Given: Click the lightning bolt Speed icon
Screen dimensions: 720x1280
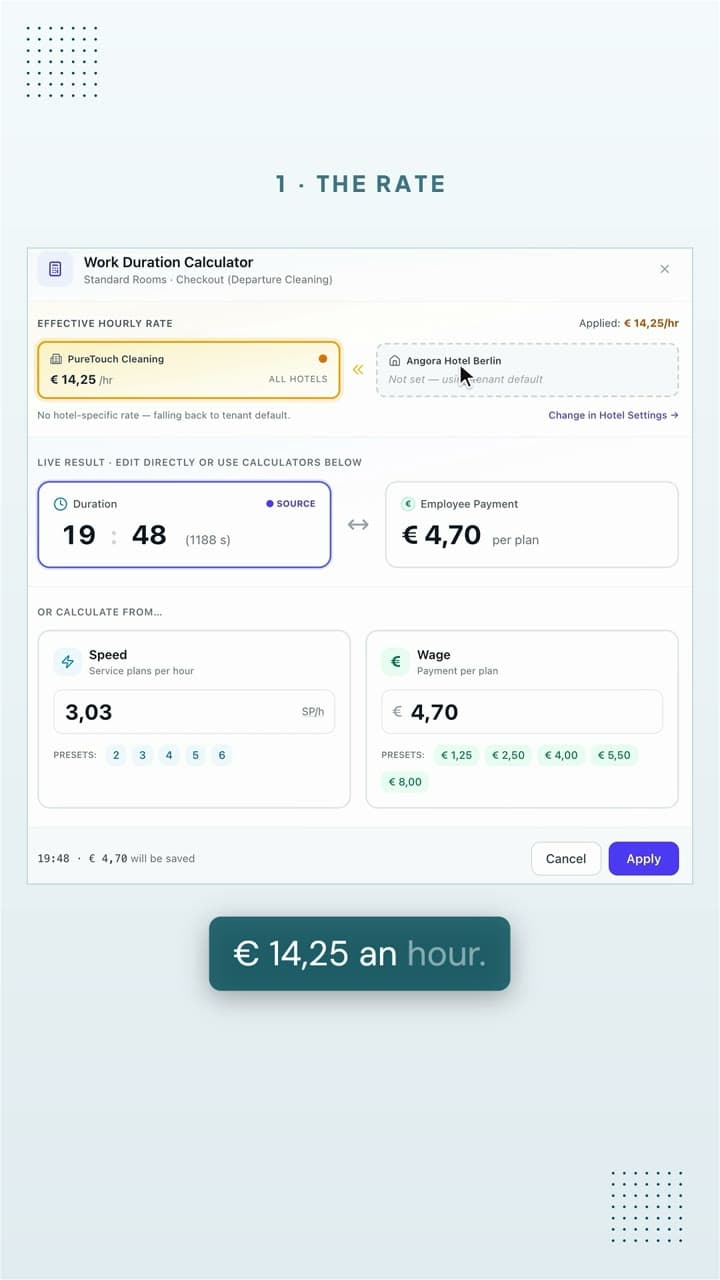Looking at the screenshot, I should coord(68,662).
